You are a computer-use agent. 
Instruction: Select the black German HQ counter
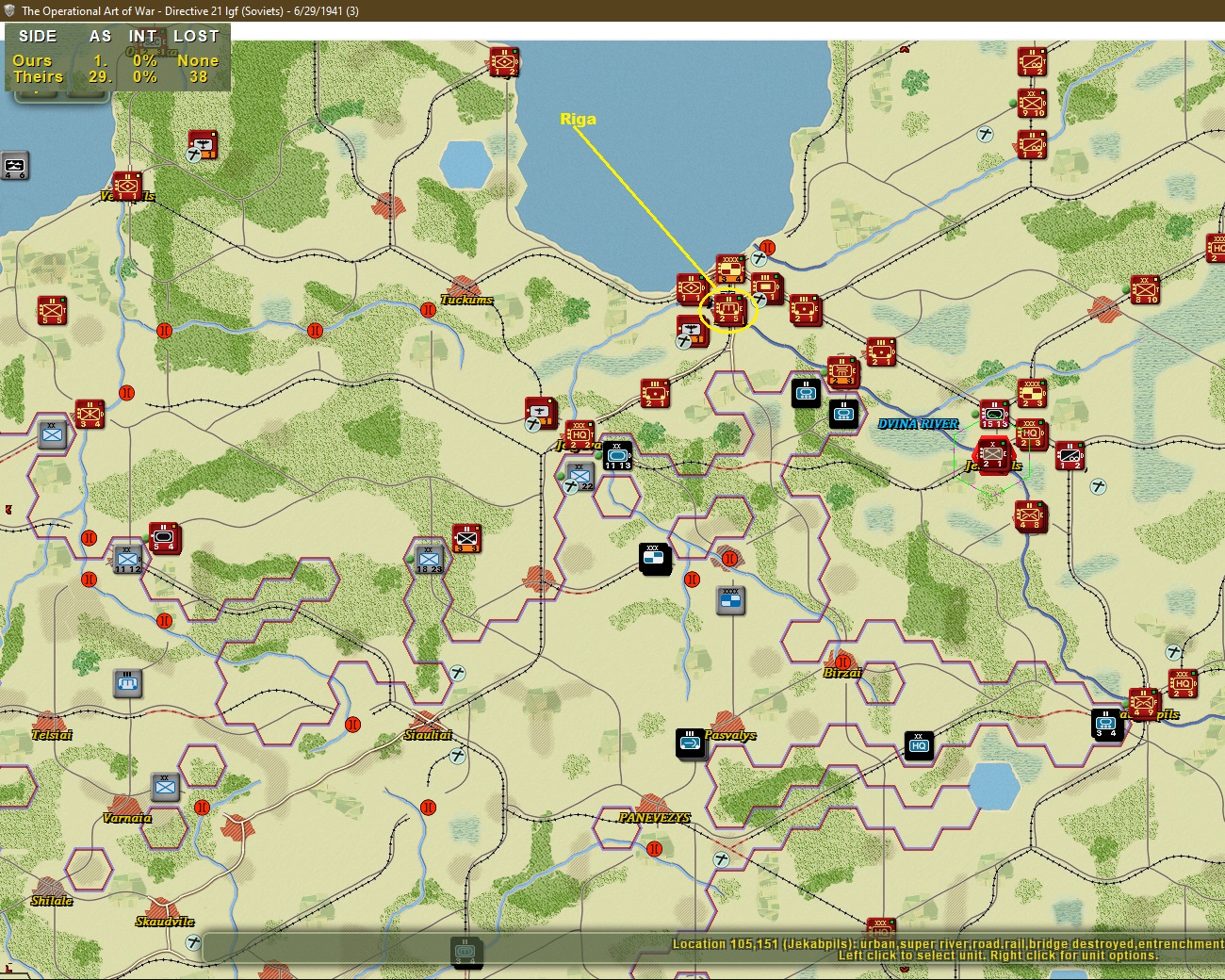[x=919, y=745]
